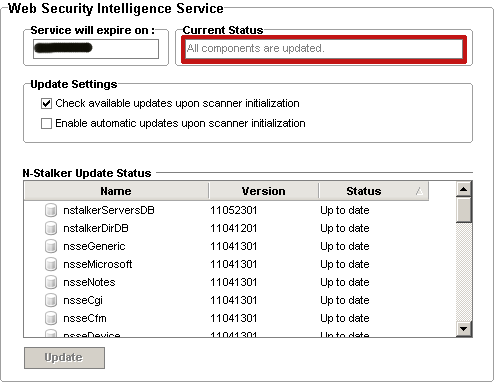Click the scrollbar up arrow
The width and height of the screenshot is (494, 382).
coord(464,190)
